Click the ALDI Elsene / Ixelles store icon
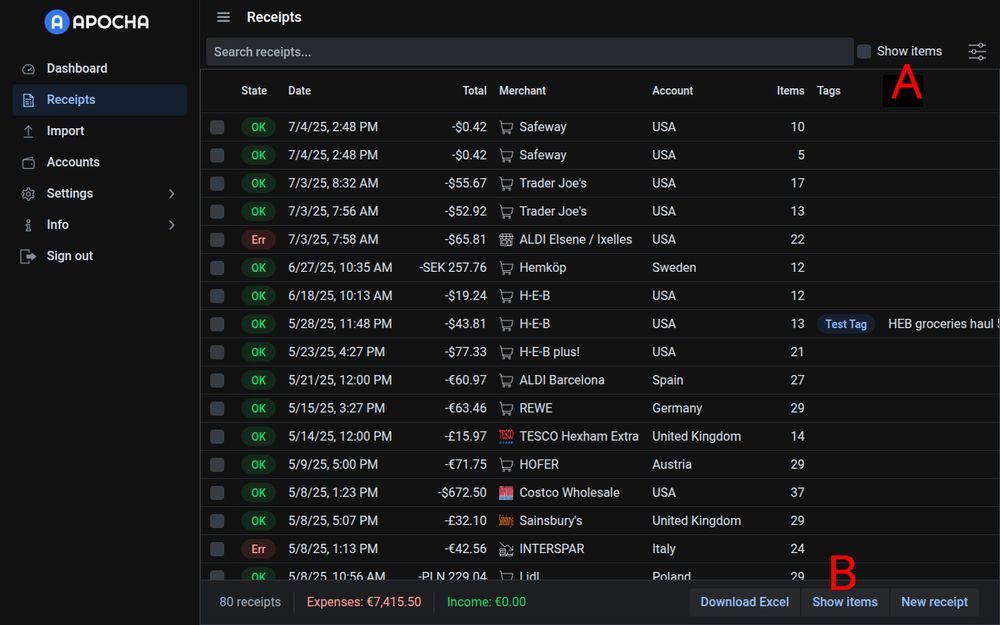The height and width of the screenshot is (625, 1000). click(x=506, y=240)
